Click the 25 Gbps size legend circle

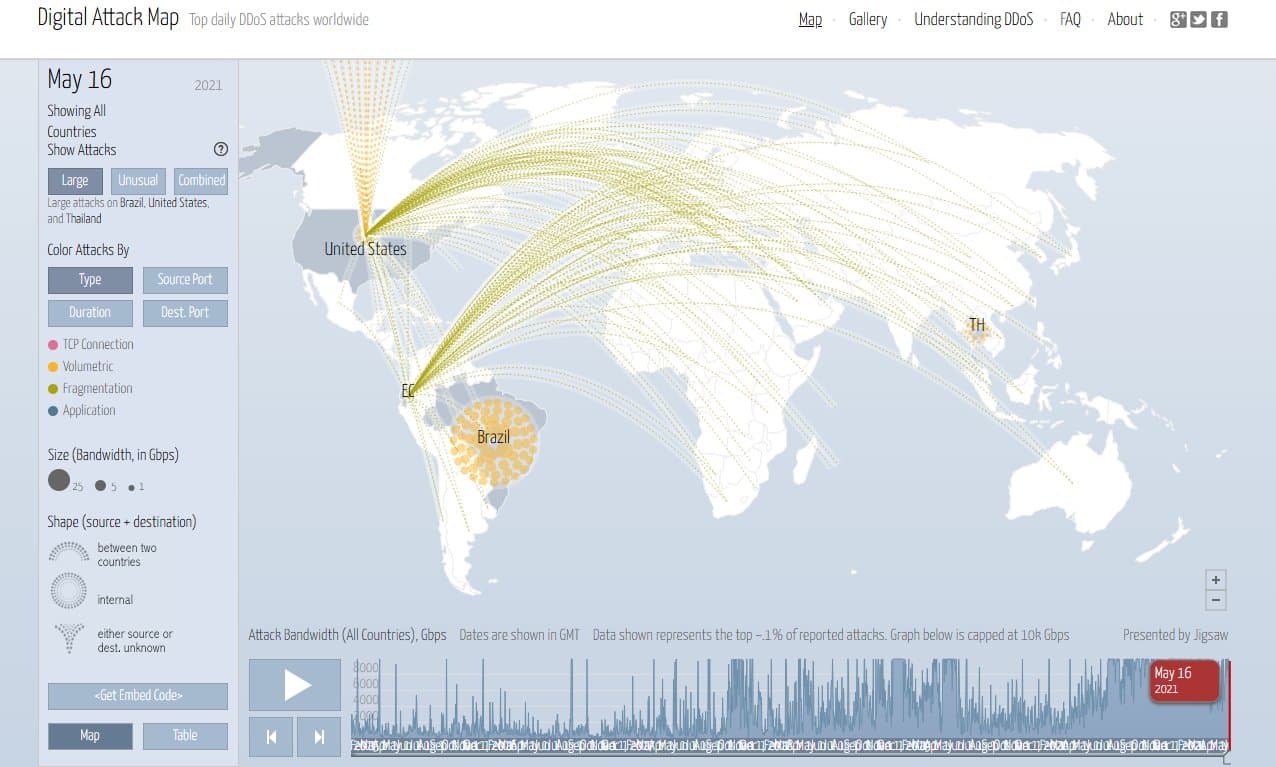coord(59,480)
